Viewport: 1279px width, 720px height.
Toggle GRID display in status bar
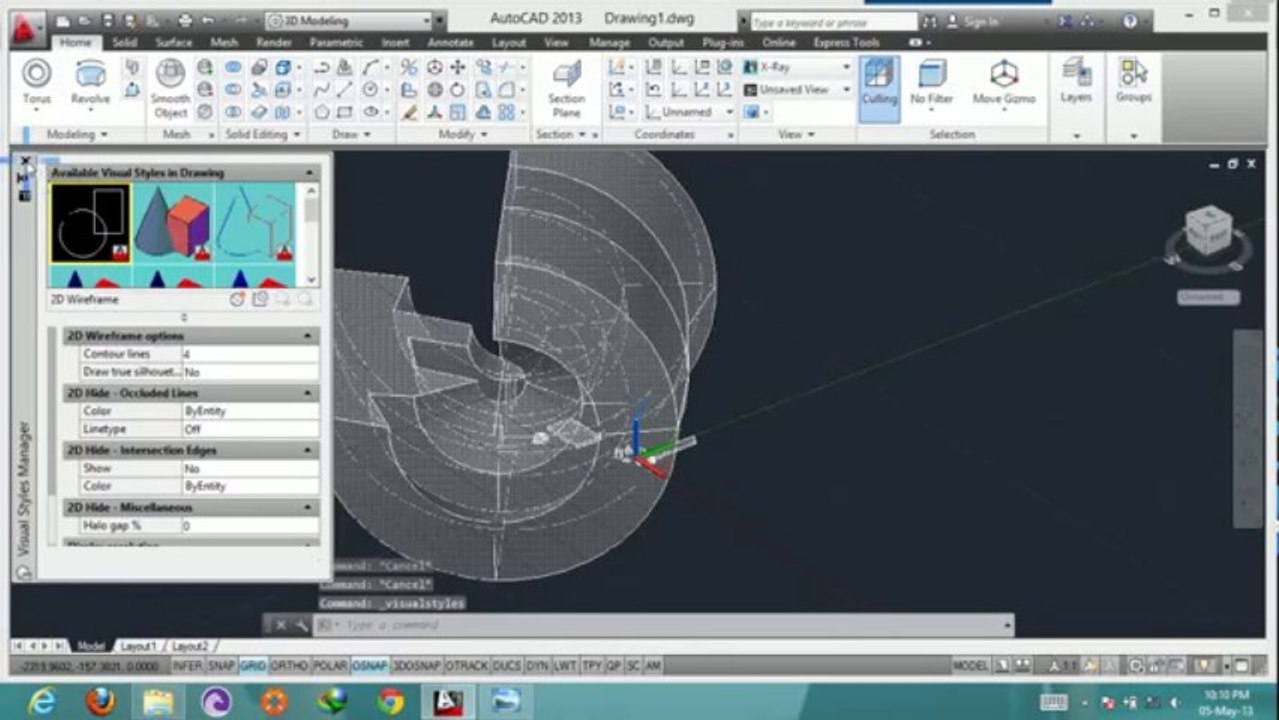(x=253, y=666)
